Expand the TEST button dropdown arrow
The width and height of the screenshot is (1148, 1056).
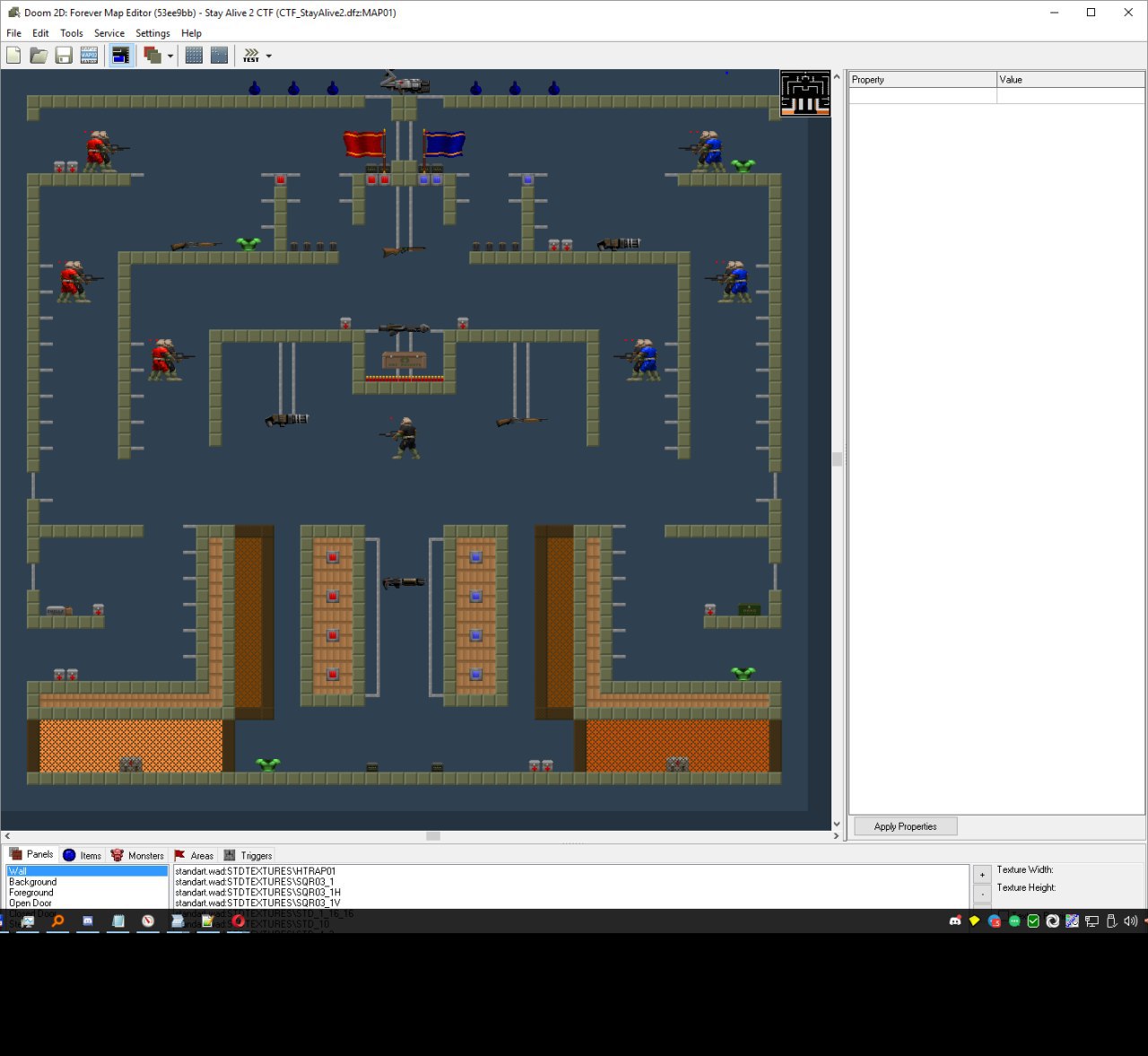(x=269, y=56)
